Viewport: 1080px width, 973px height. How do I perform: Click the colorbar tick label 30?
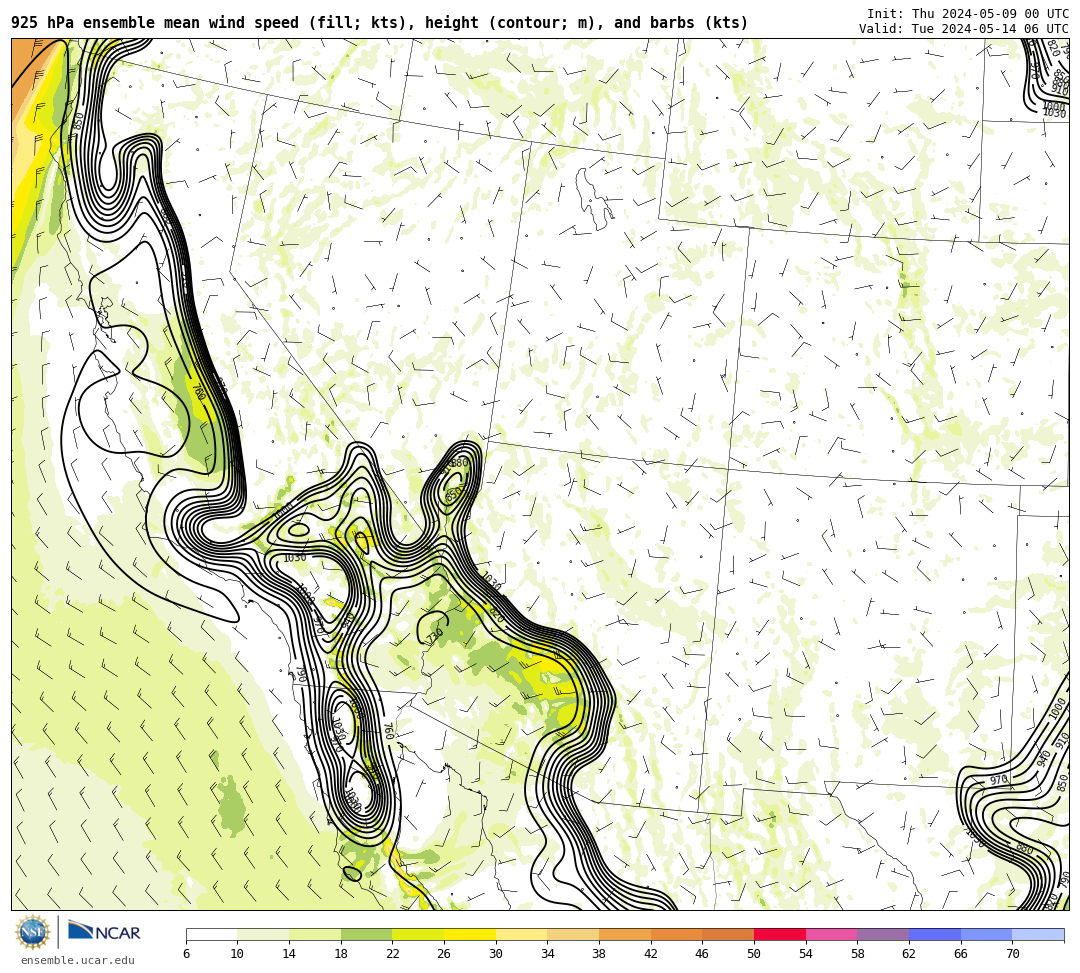[x=496, y=954]
